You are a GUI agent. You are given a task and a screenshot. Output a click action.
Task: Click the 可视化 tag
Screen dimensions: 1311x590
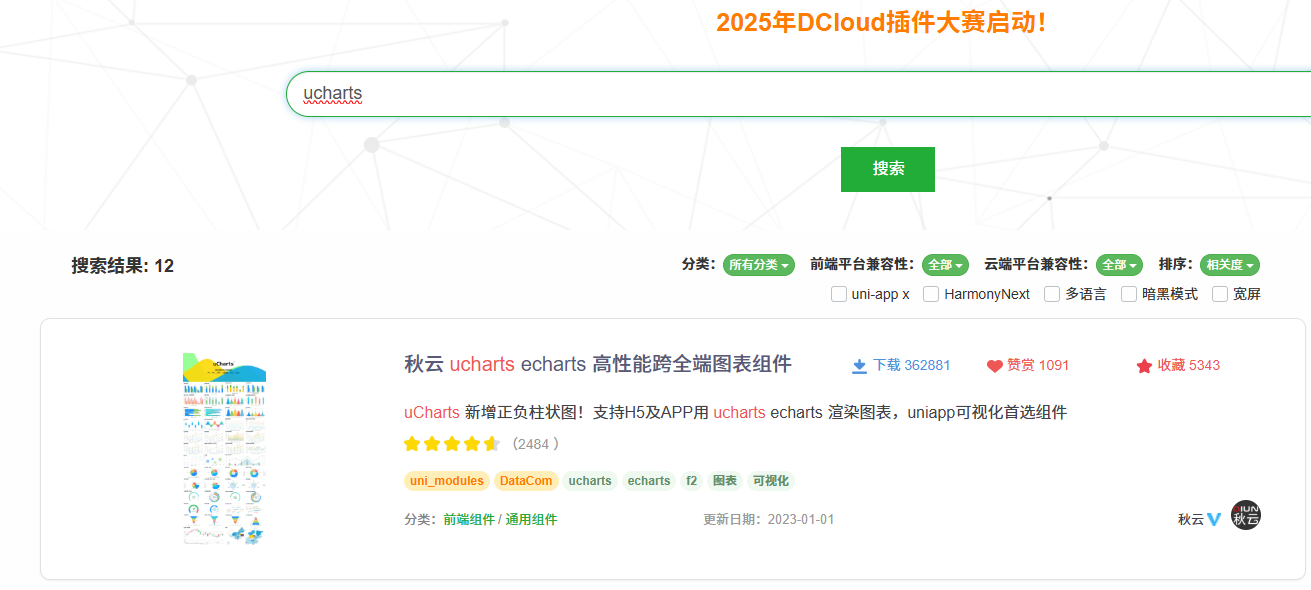(770, 481)
